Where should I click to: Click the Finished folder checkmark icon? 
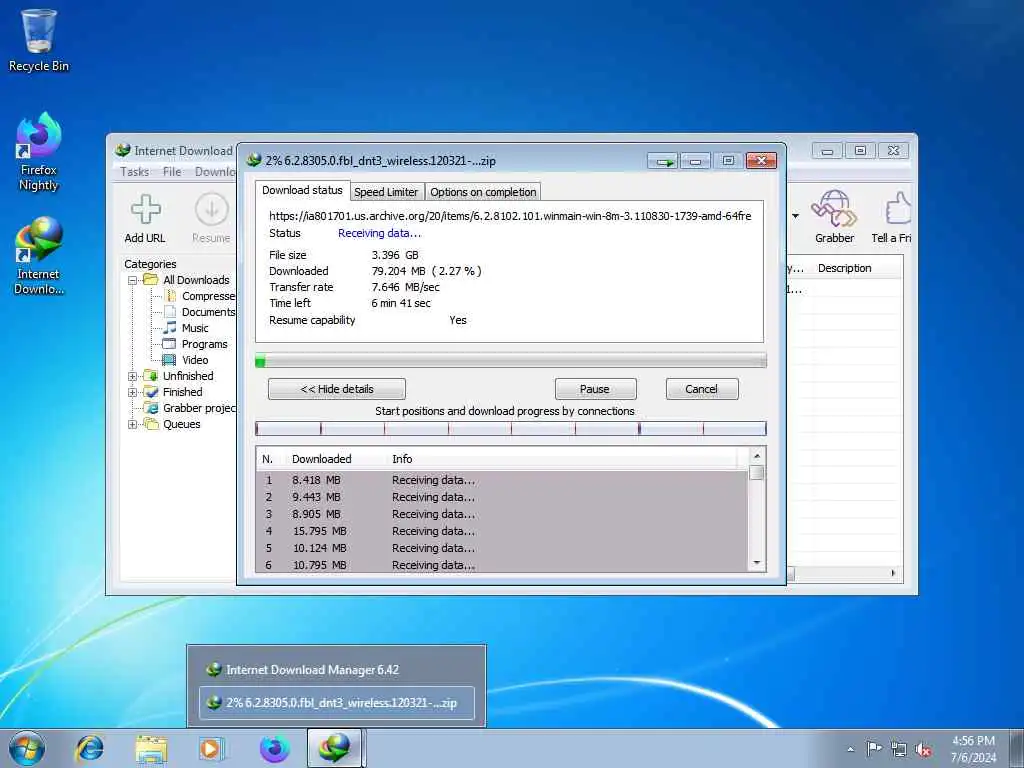point(151,392)
